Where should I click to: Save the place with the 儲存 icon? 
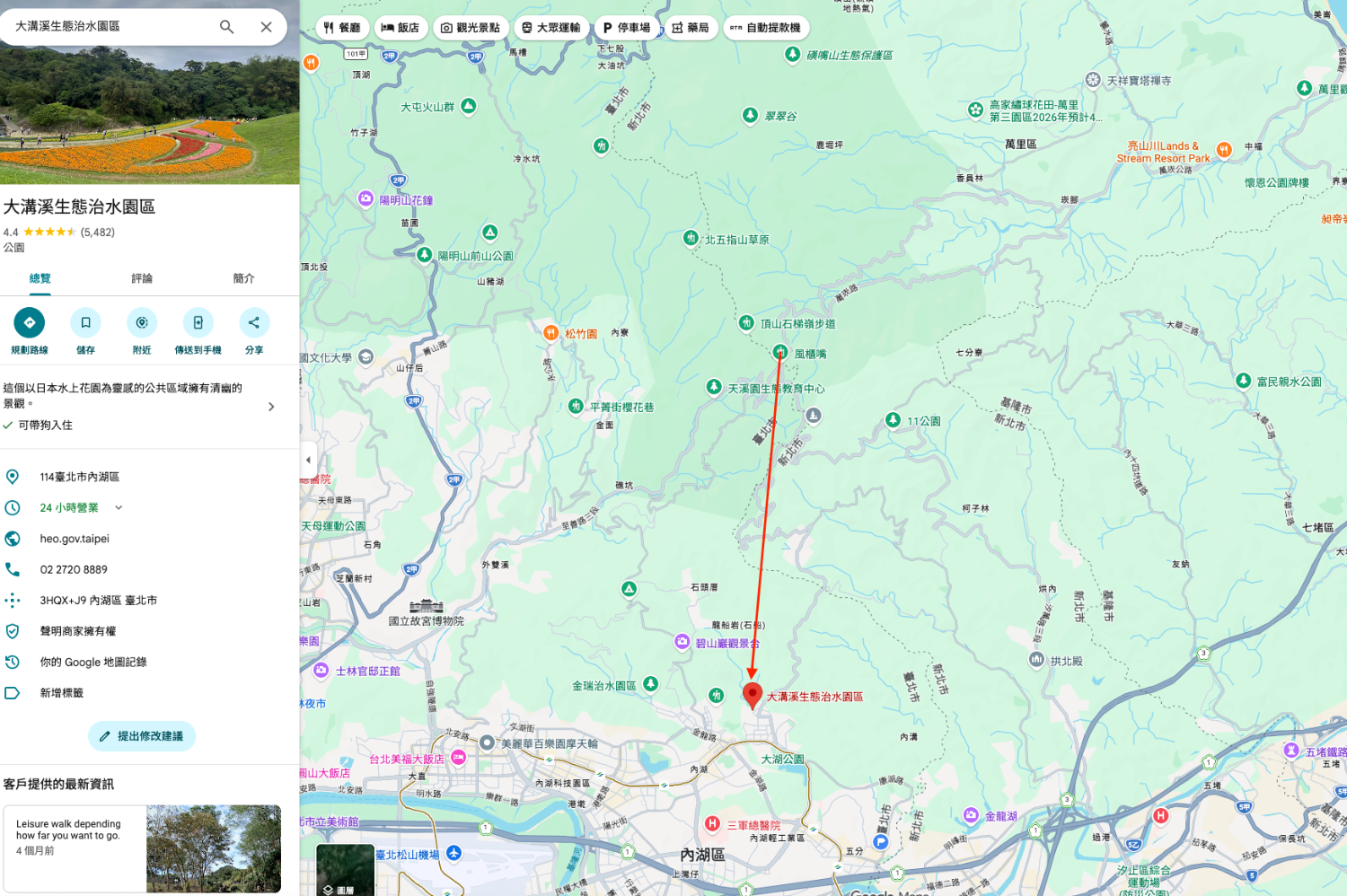click(x=85, y=322)
